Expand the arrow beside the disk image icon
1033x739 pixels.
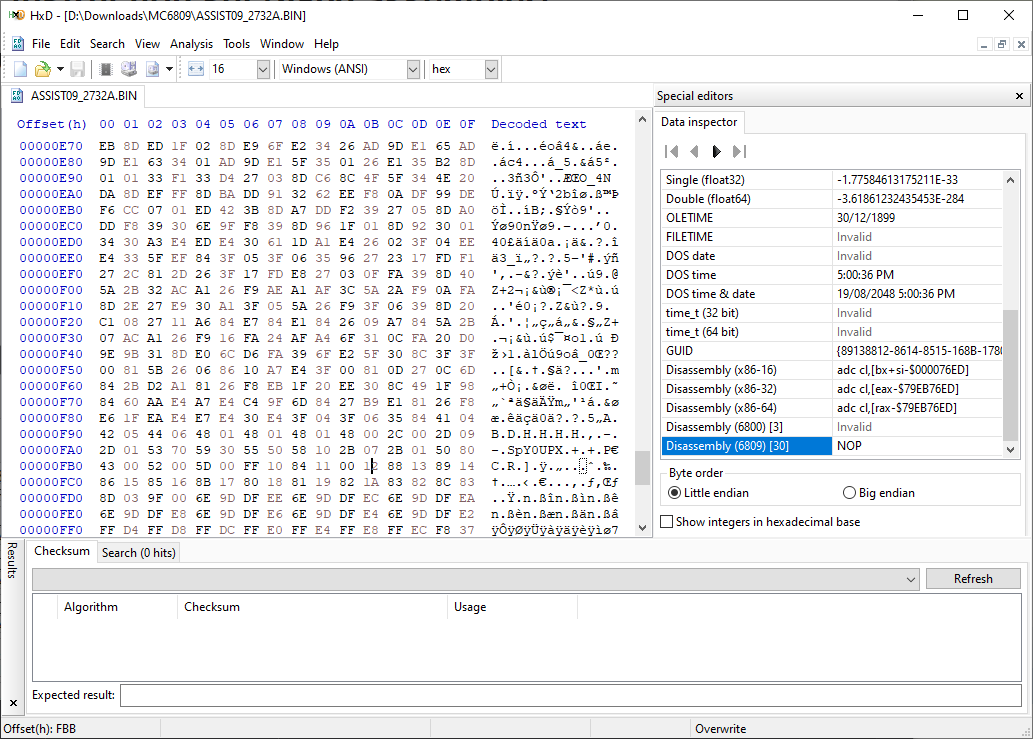pos(169,69)
